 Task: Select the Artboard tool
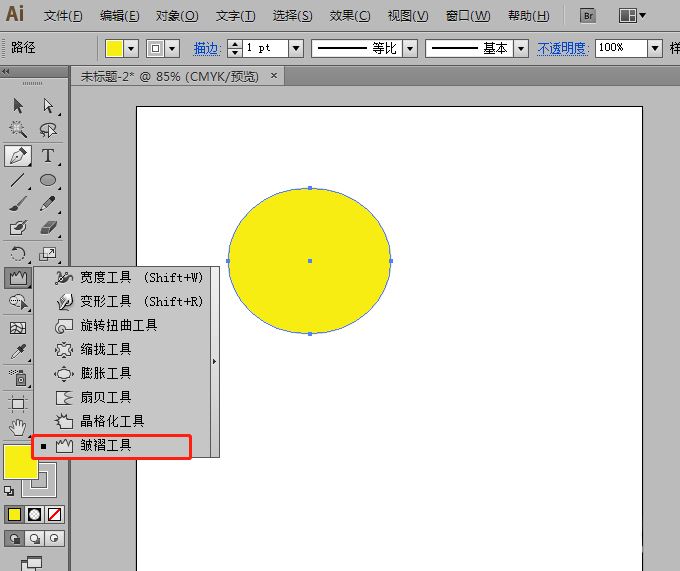pyautogui.click(x=18, y=404)
